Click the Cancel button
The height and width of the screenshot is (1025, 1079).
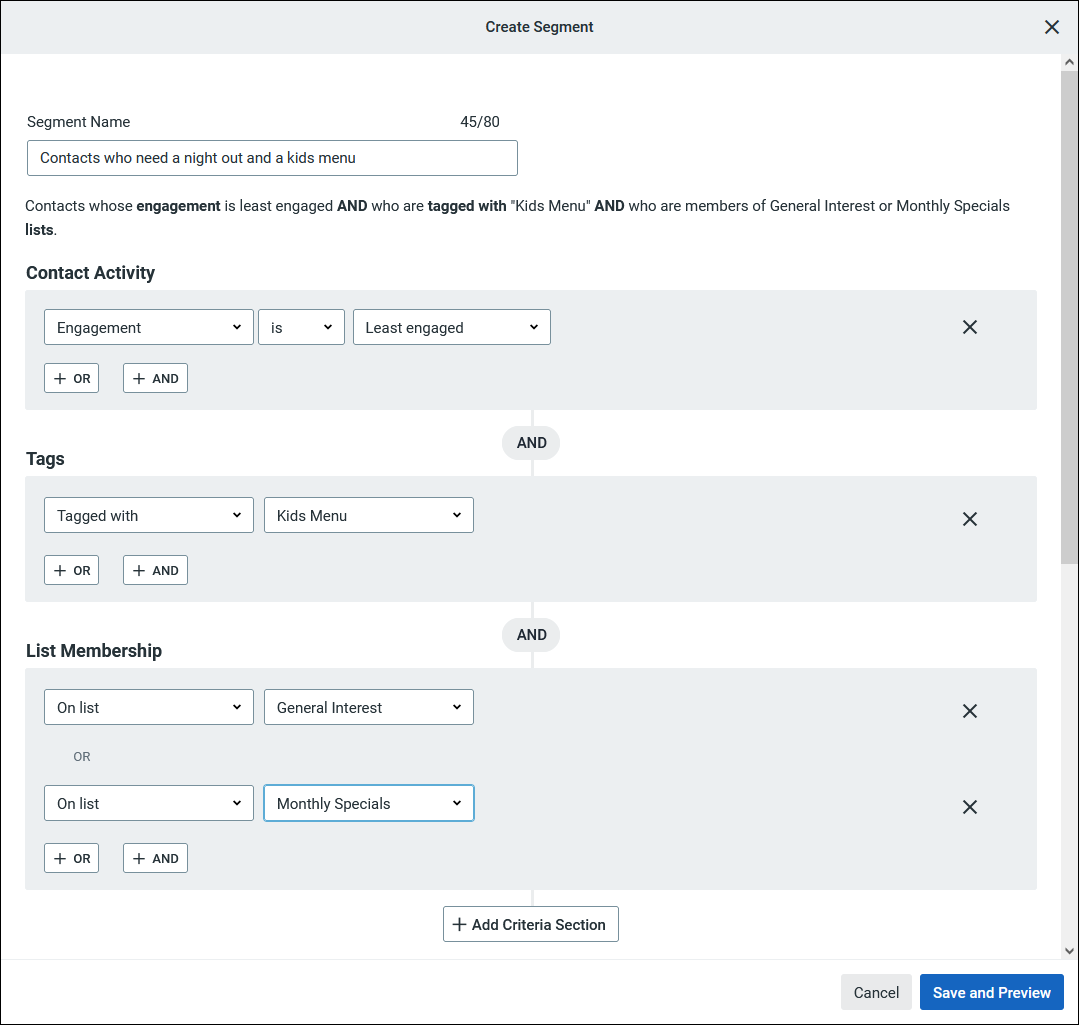tap(876, 993)
